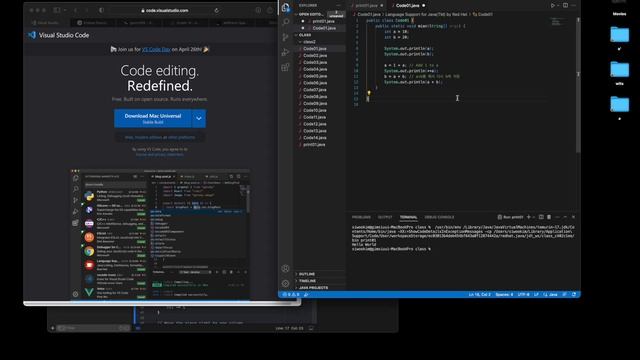Click the Spaces: 4 indentation in status bar

[x=504, y=294]
